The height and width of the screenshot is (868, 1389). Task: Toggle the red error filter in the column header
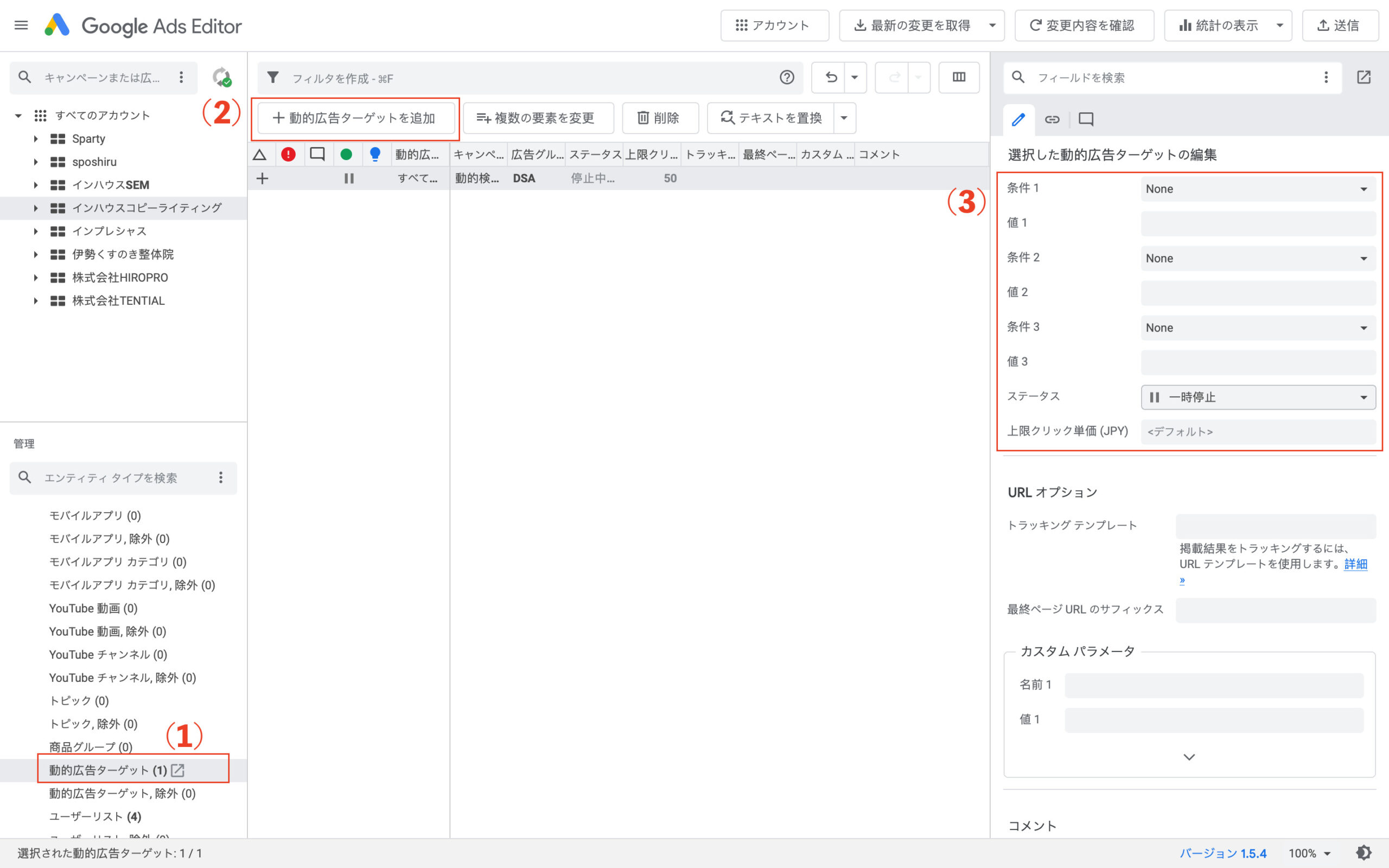(x=289, y=154)
